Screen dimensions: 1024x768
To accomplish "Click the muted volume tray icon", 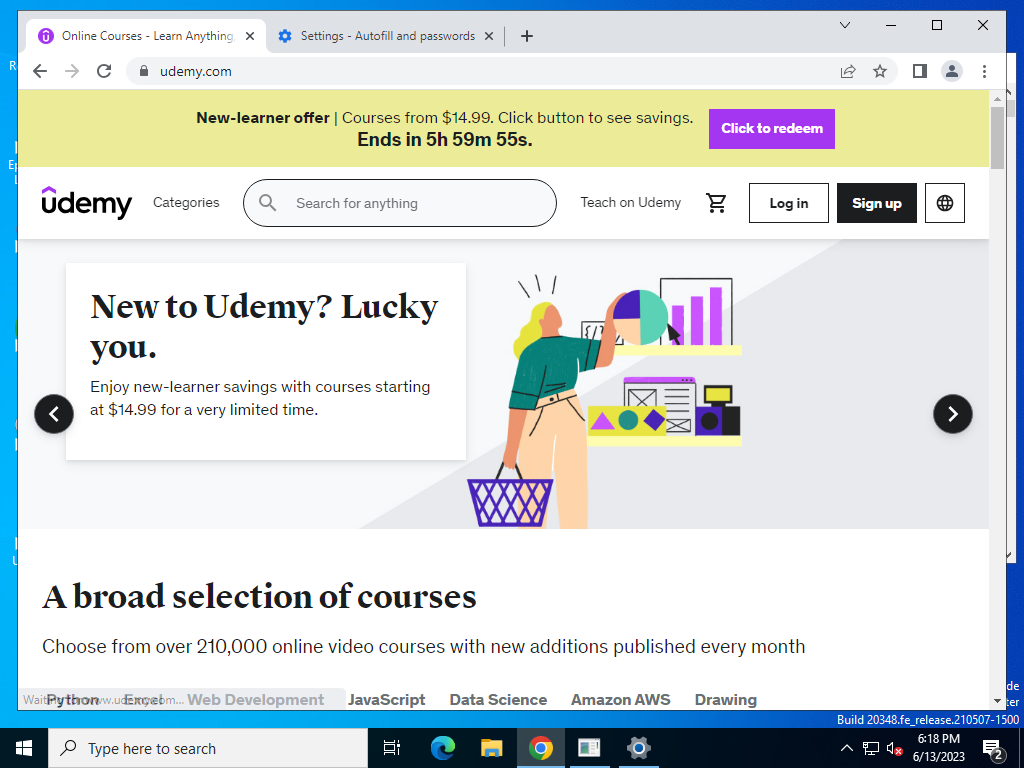I will point(894,748).
